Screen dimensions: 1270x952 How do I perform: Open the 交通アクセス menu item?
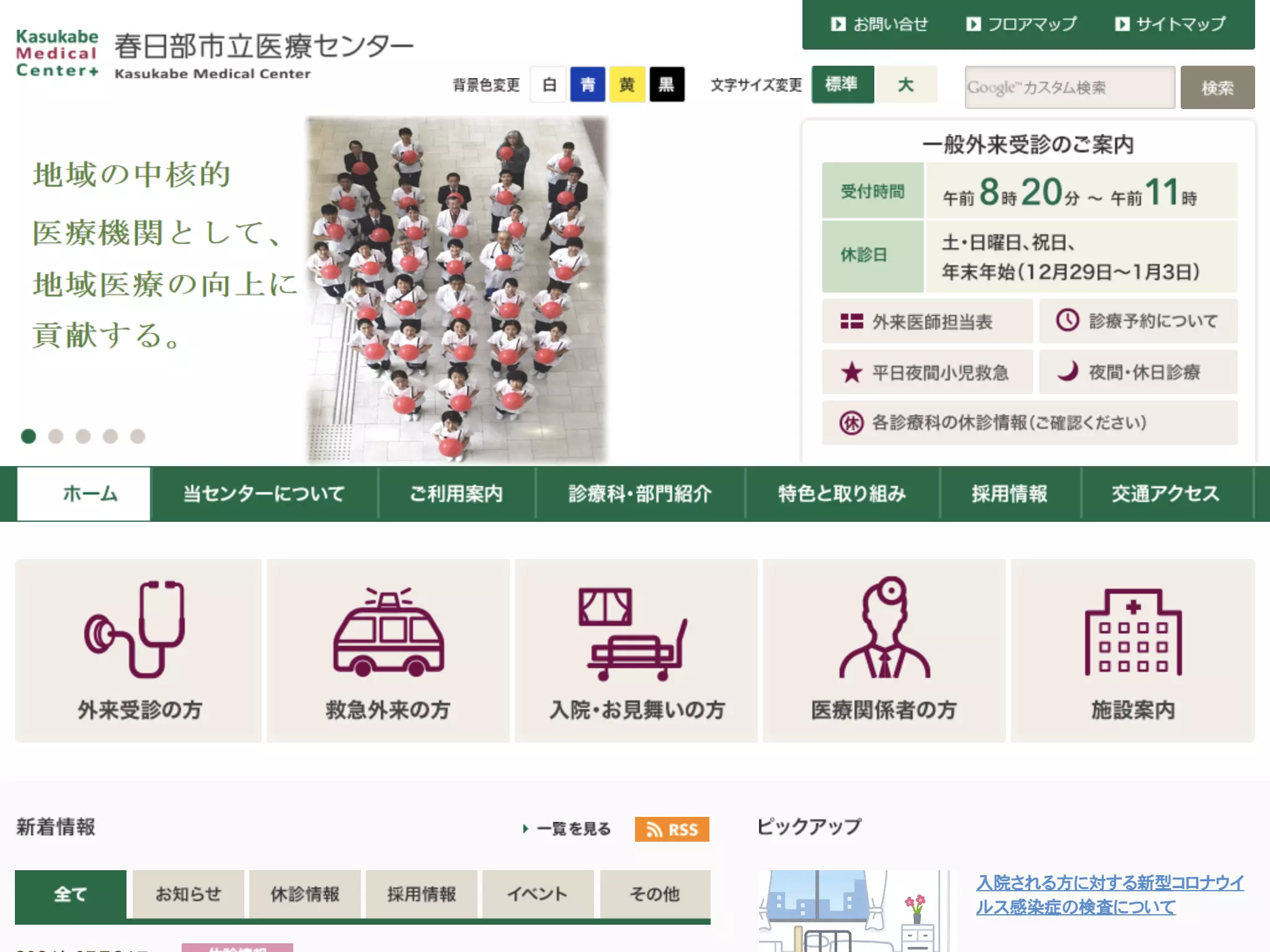point(1166,494)
